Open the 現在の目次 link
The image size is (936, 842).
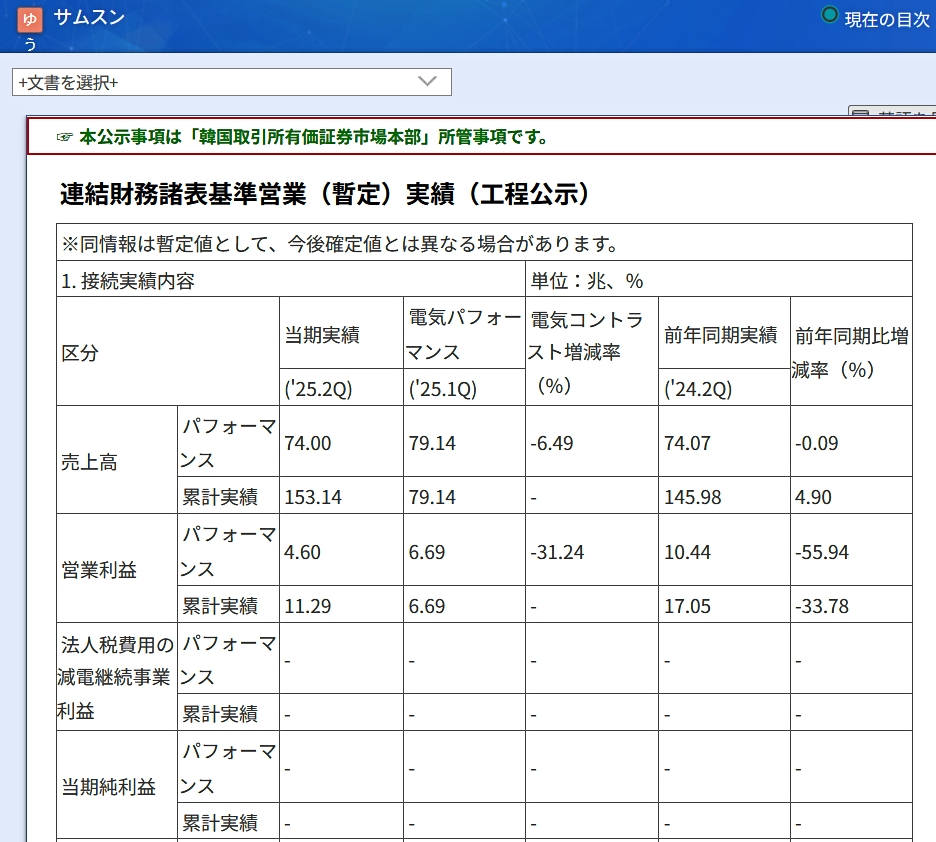887,19
